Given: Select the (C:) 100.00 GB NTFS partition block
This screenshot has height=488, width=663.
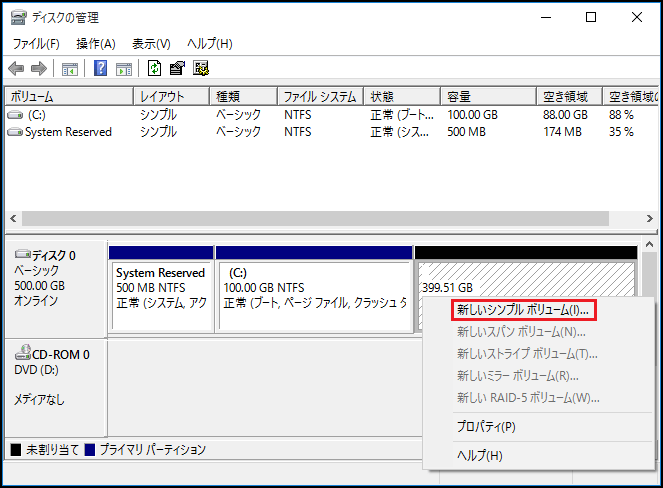Looking at the screenshot, I should 314,296.
